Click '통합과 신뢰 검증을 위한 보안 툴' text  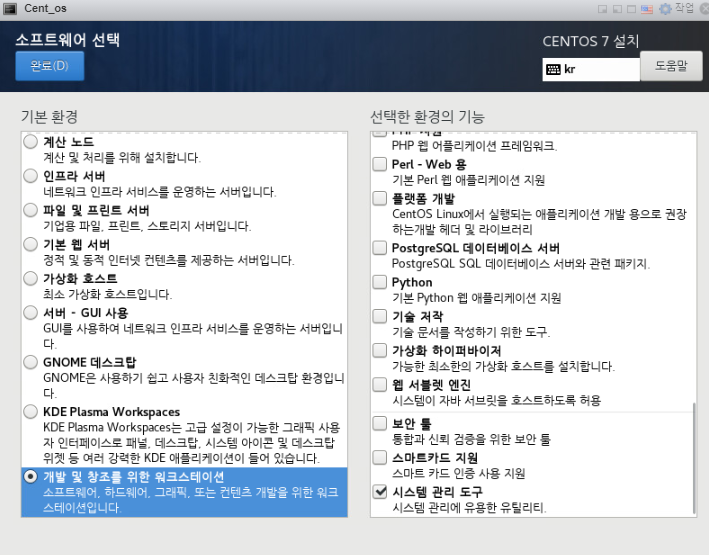tap(471, 439)
